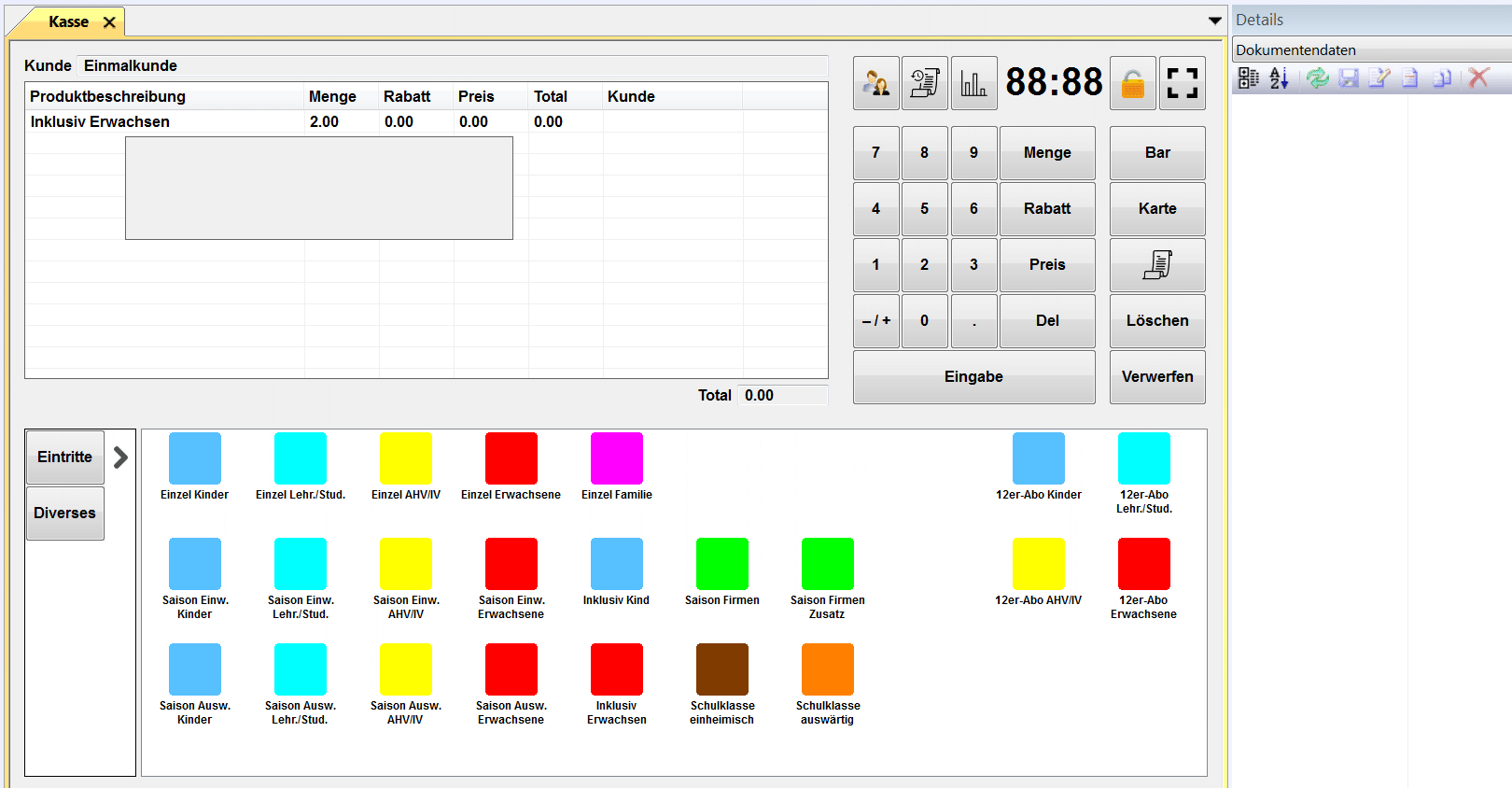Open the receipt history icon

[x=924, y=83]
